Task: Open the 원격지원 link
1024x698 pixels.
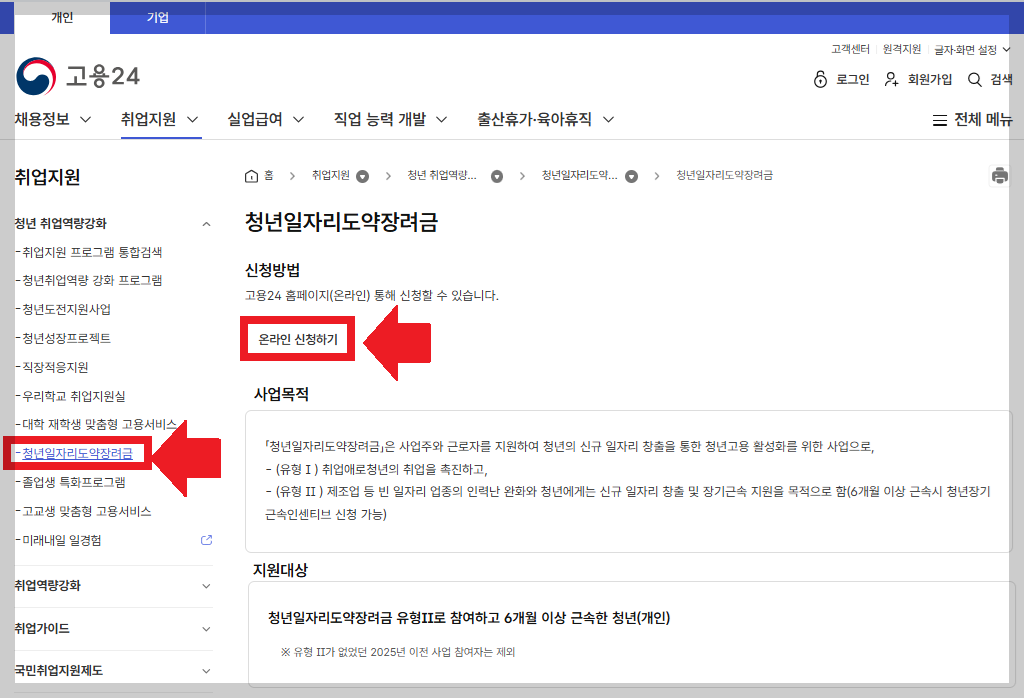Action: click(902, 50)
